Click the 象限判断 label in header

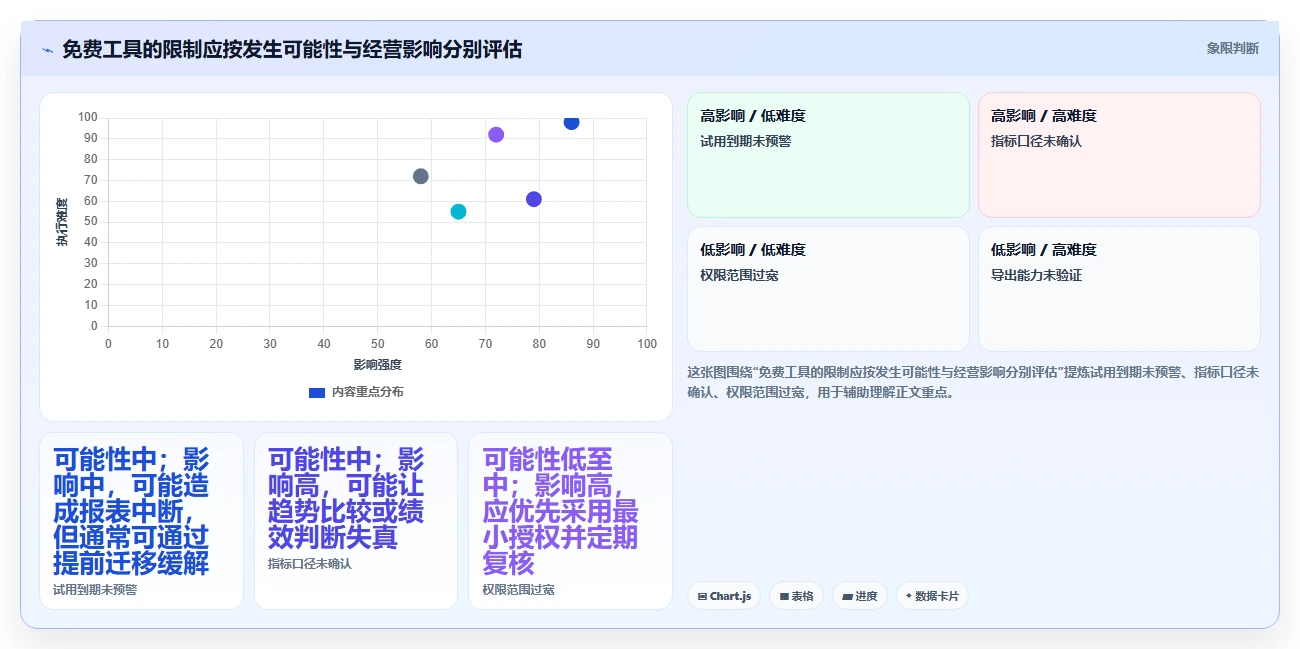point(1232,48)
